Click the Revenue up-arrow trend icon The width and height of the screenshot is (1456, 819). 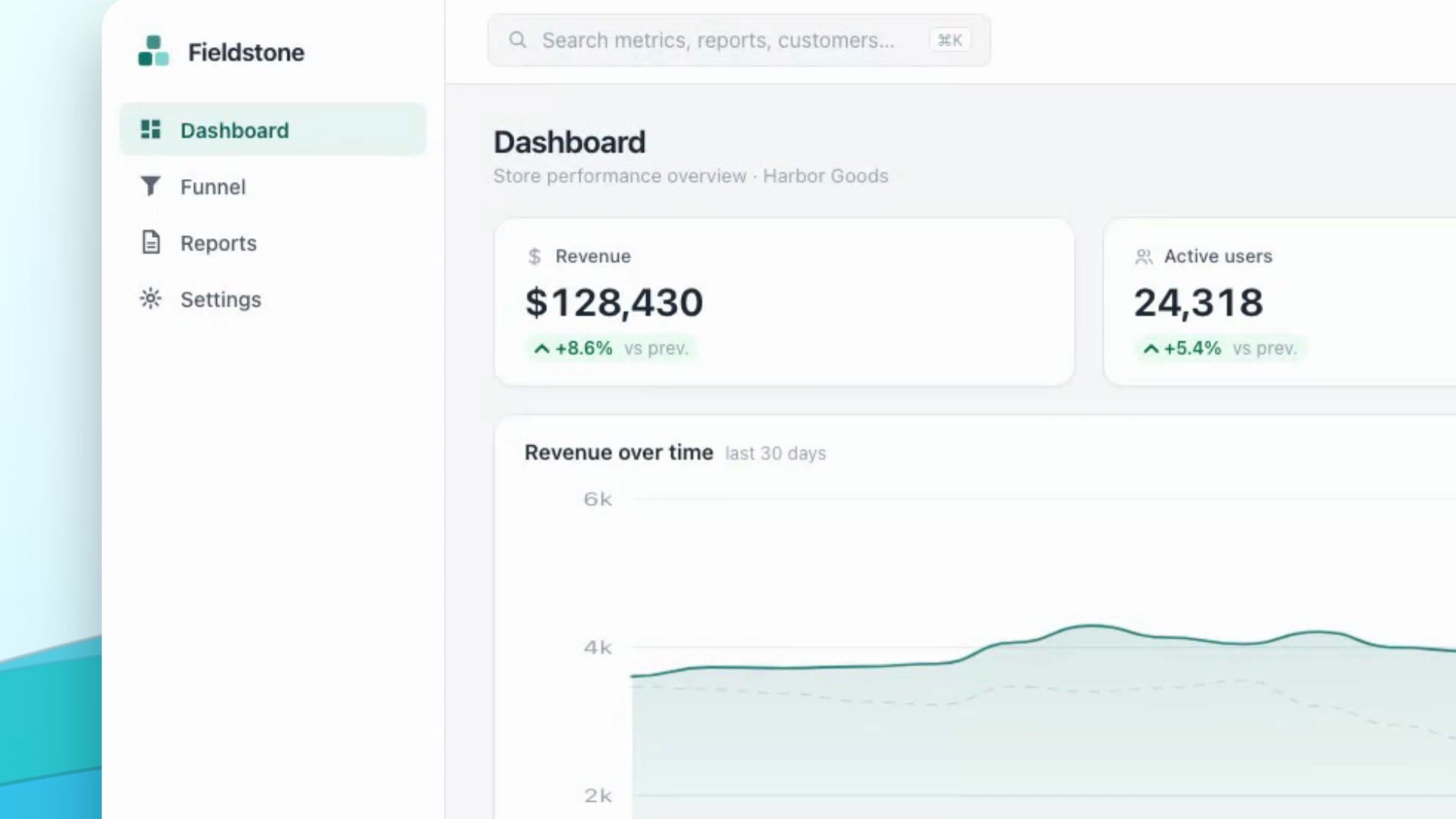pyautogui.click(x=541, y=349)
